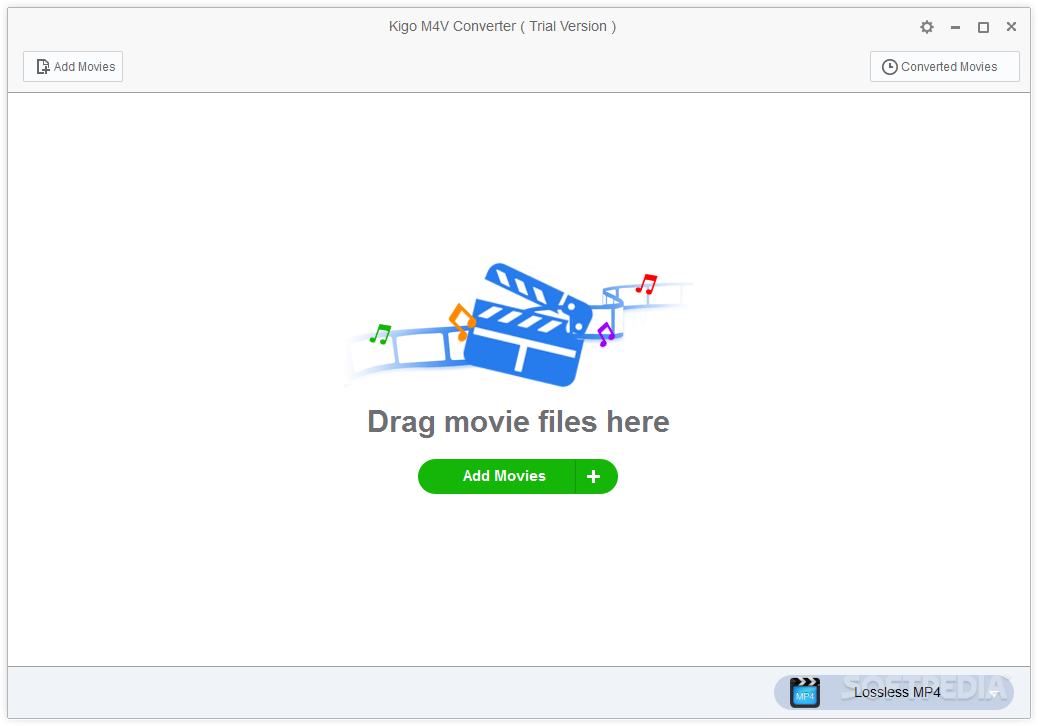Open the Lossless MP4 output format dropdown
This screenshot has height=726, width=1038.
pos(893,693)
